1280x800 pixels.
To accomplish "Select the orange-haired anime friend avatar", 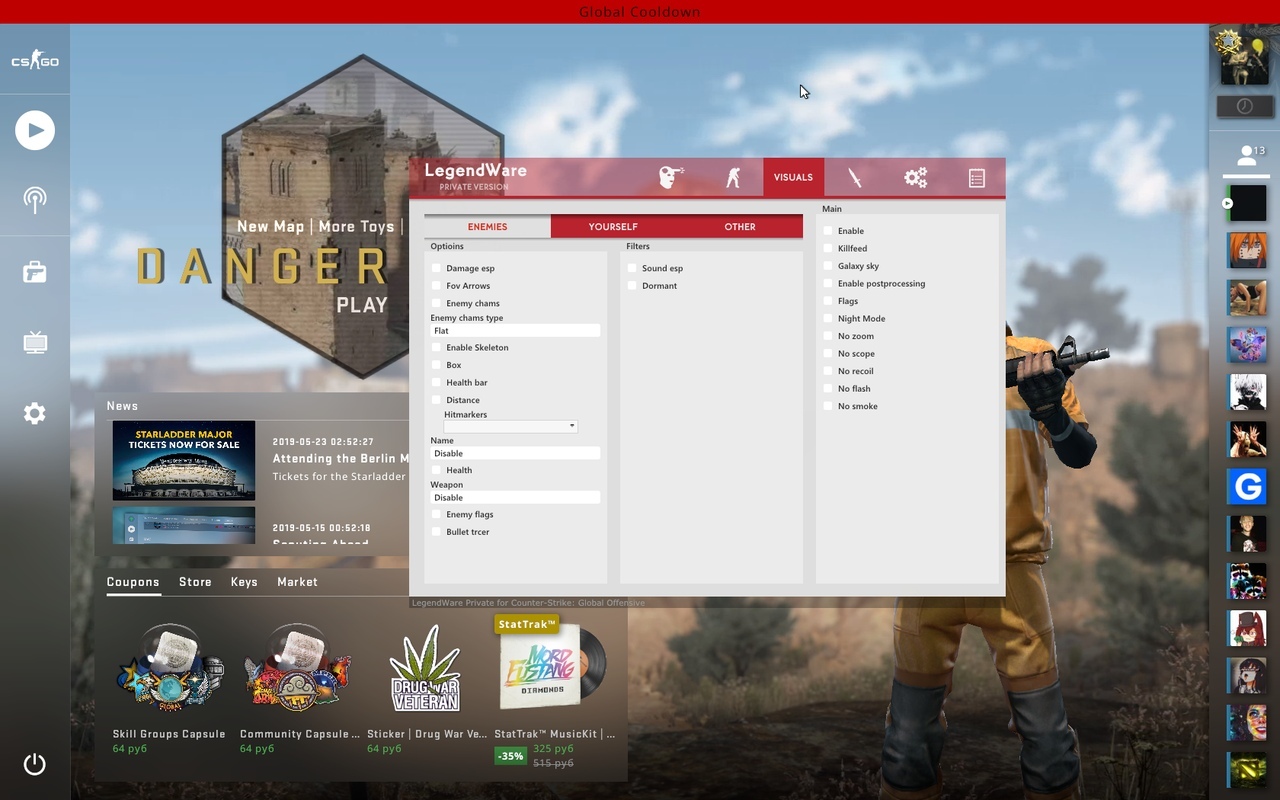I will [1247, 250].
